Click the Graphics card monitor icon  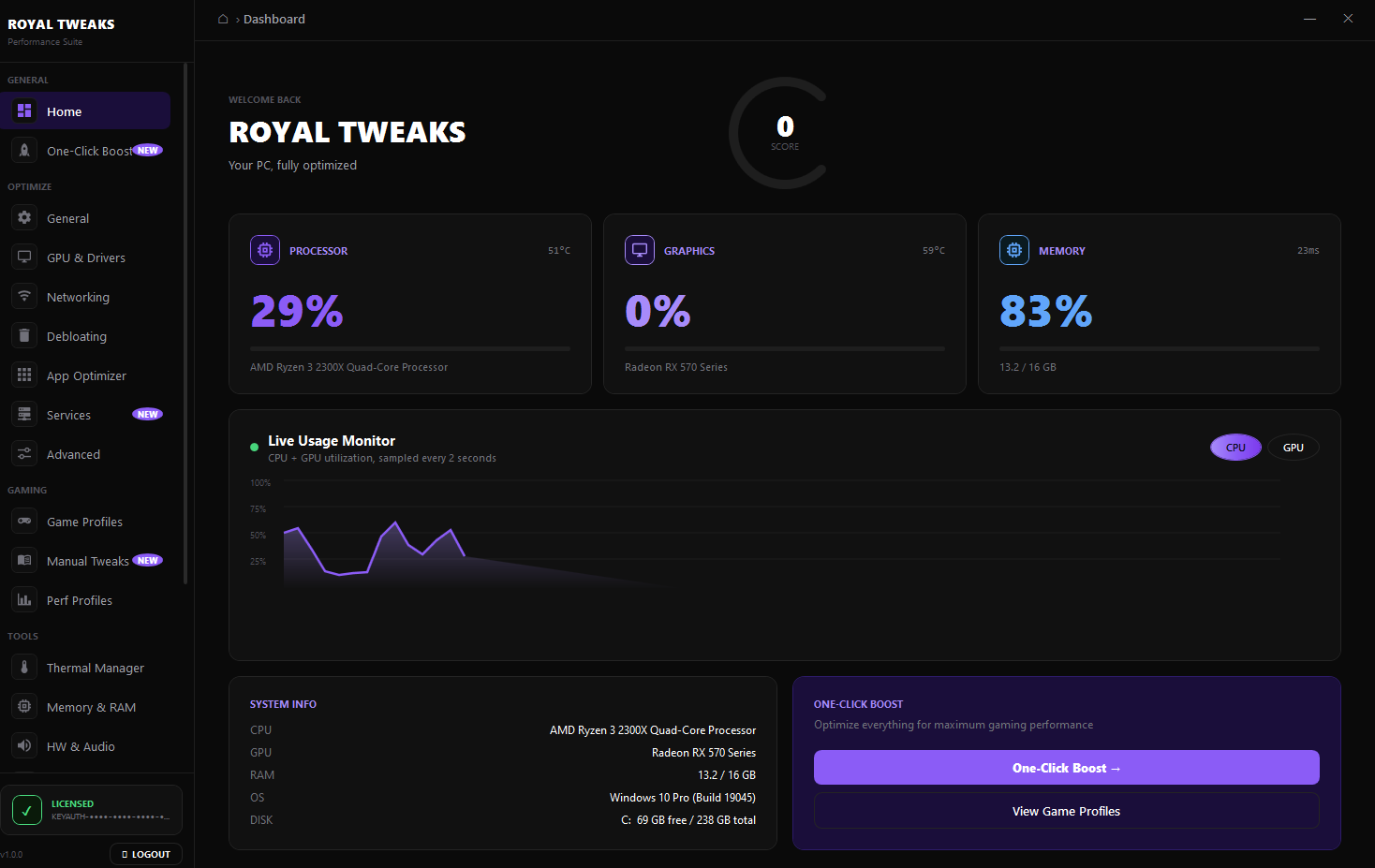(640, 250)
